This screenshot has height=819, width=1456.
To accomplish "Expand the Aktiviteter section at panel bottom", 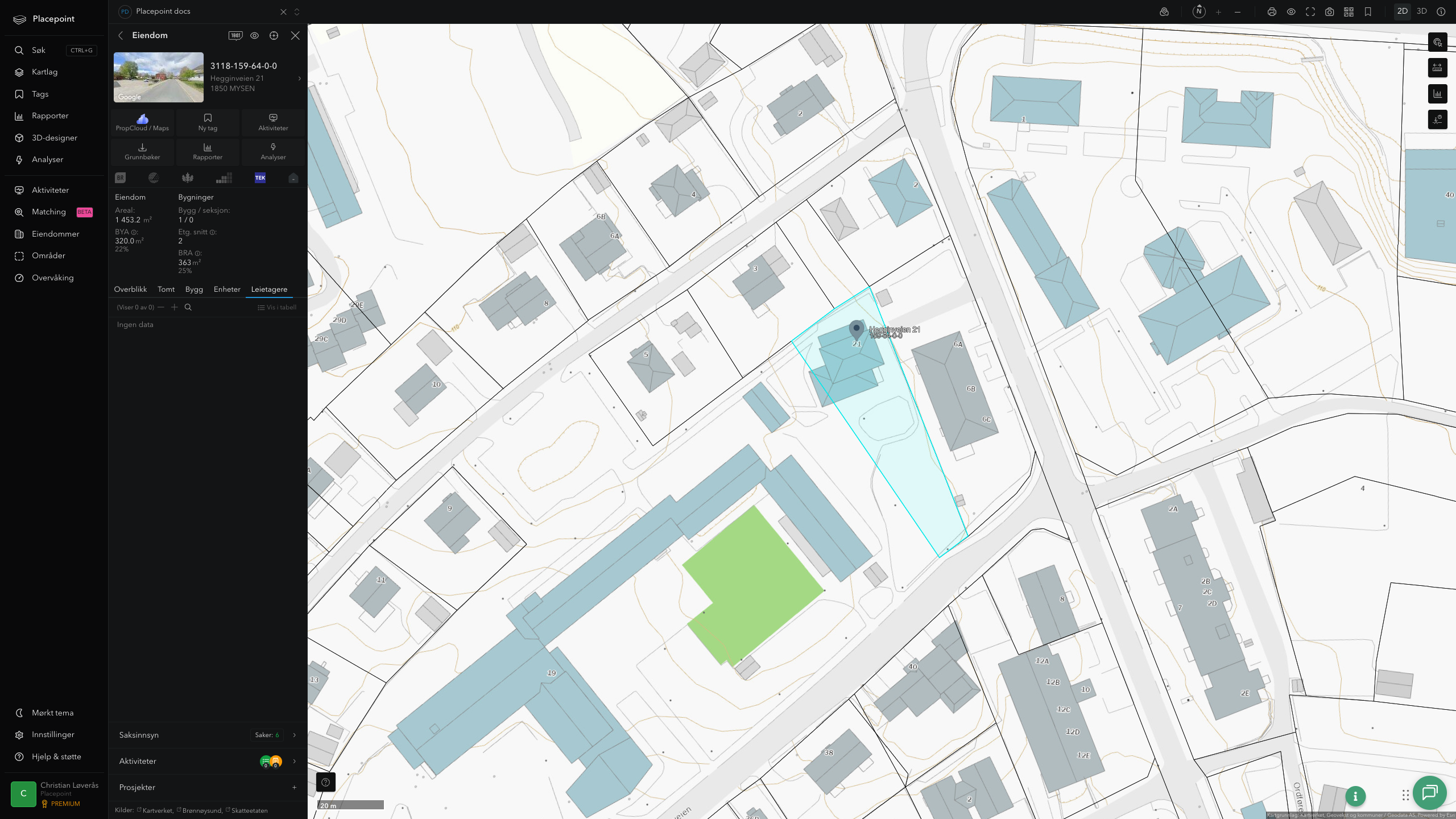I will click(x=208, y=761).
